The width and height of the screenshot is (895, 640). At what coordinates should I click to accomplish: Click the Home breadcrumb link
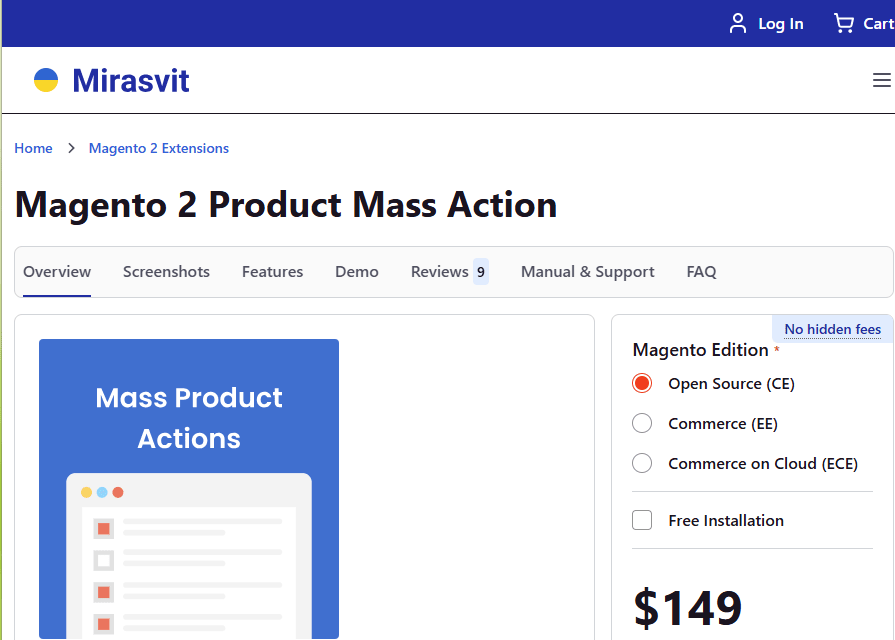point(33,148)
